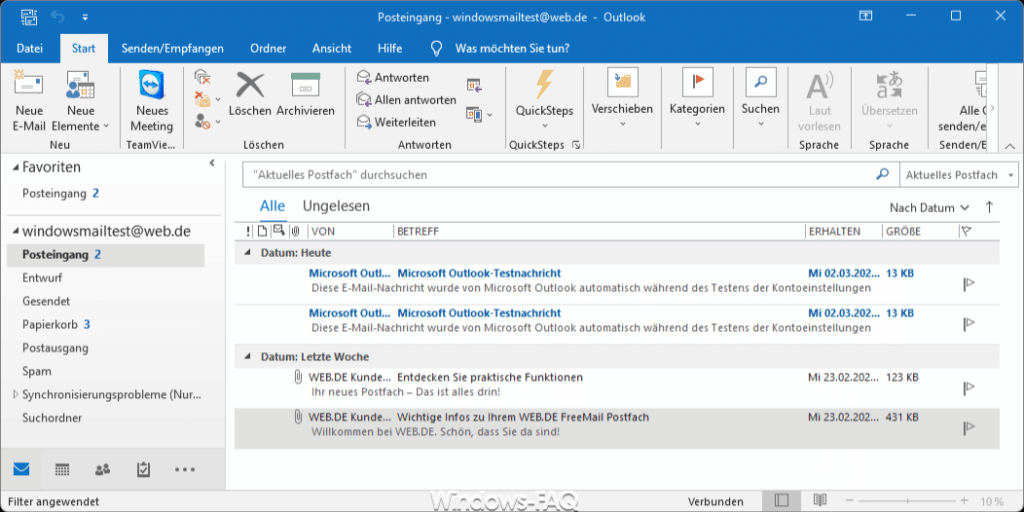Click the reply with meeting icon
The height and width of the screenshot is (512, 1024).
point(474,85)
